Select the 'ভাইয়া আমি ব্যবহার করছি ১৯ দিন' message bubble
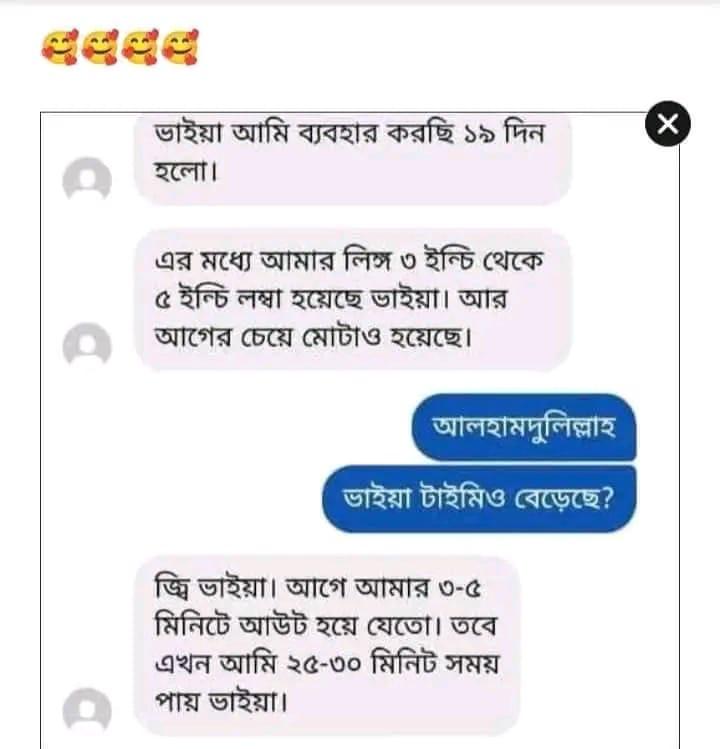The height and width of the screenshot is (749, 720). point(353,160)
